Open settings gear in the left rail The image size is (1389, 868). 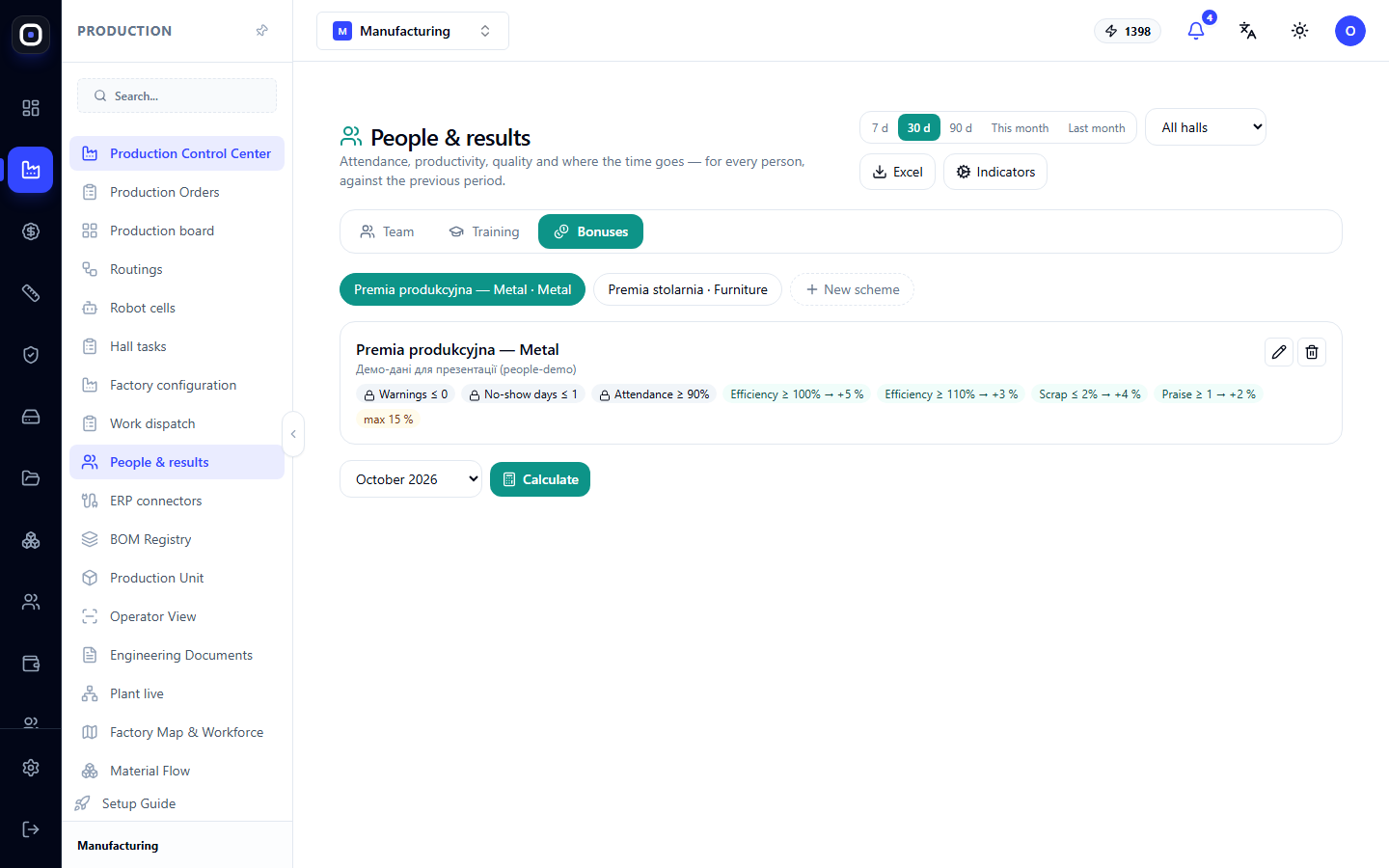31,768
